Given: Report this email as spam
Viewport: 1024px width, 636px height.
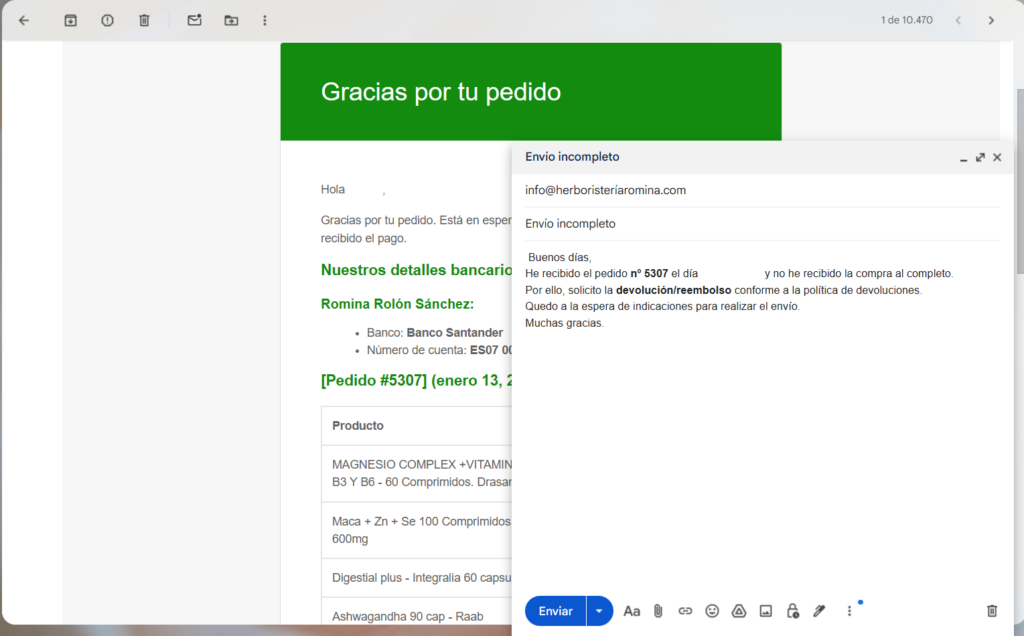Looking at the screenshot, I should (107, 20).
